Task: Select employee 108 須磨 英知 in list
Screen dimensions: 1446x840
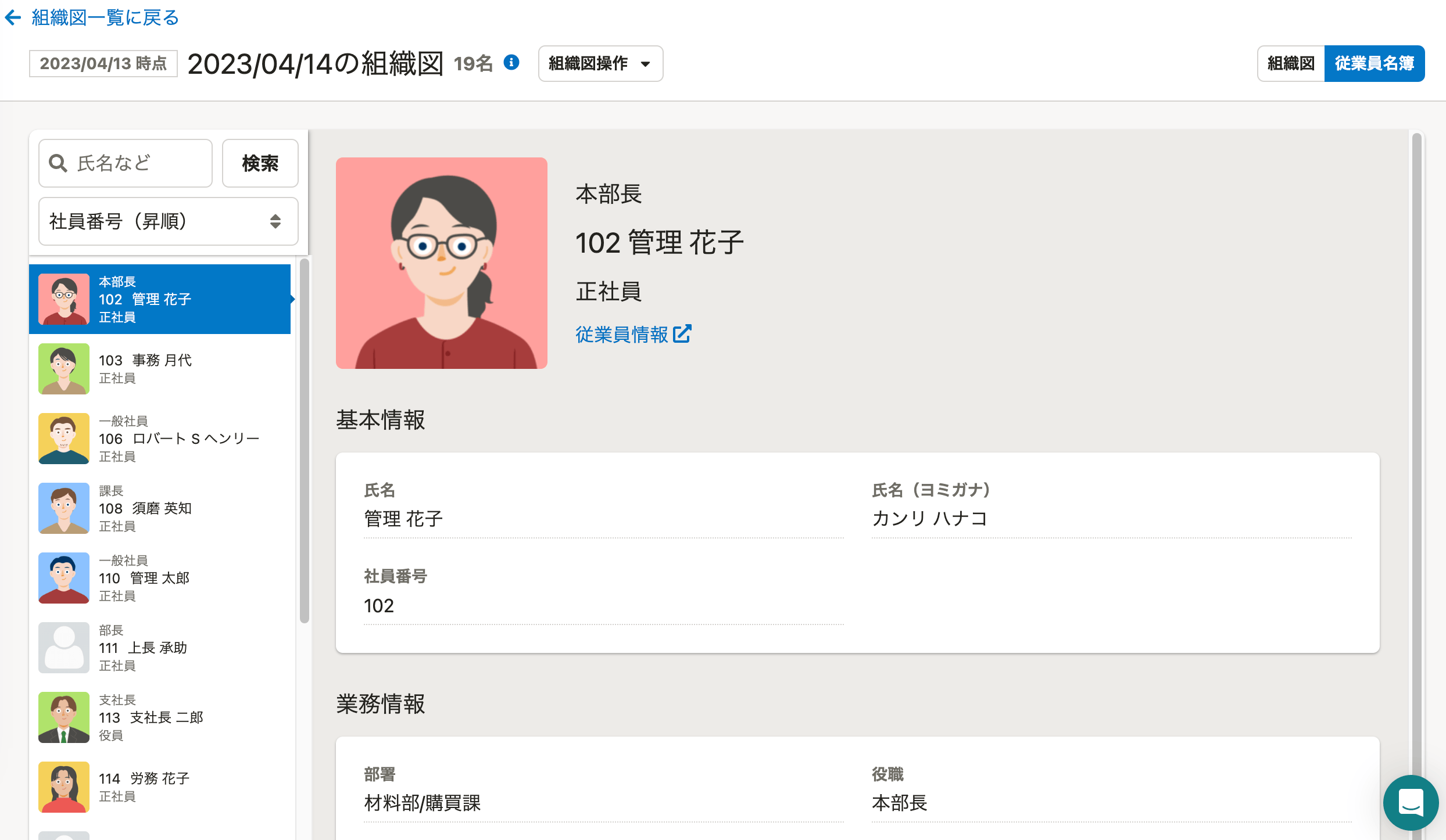Action: coord(160,508)
